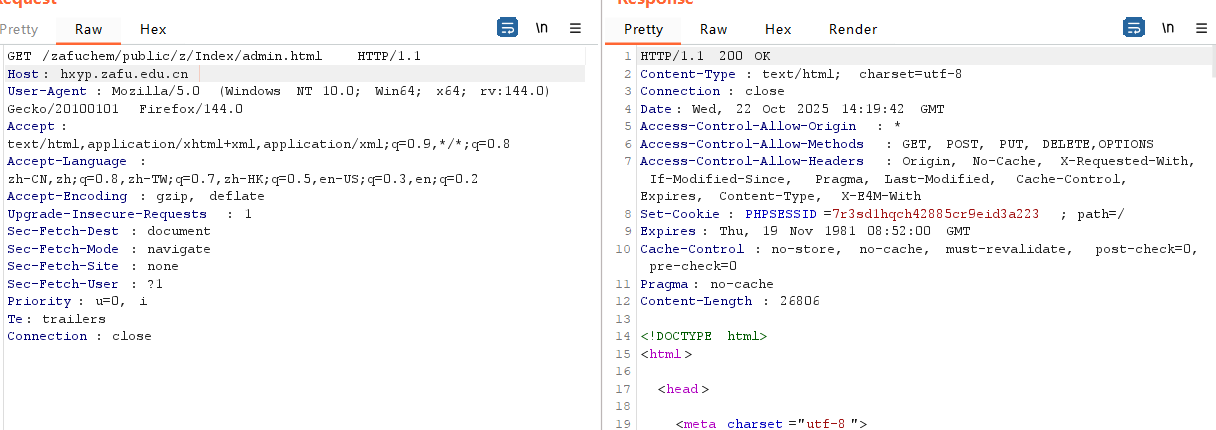Screen dimensions: 1216x430
Task: Toggle the \n non-printable characters in Request panel
Action: [541, 28]
